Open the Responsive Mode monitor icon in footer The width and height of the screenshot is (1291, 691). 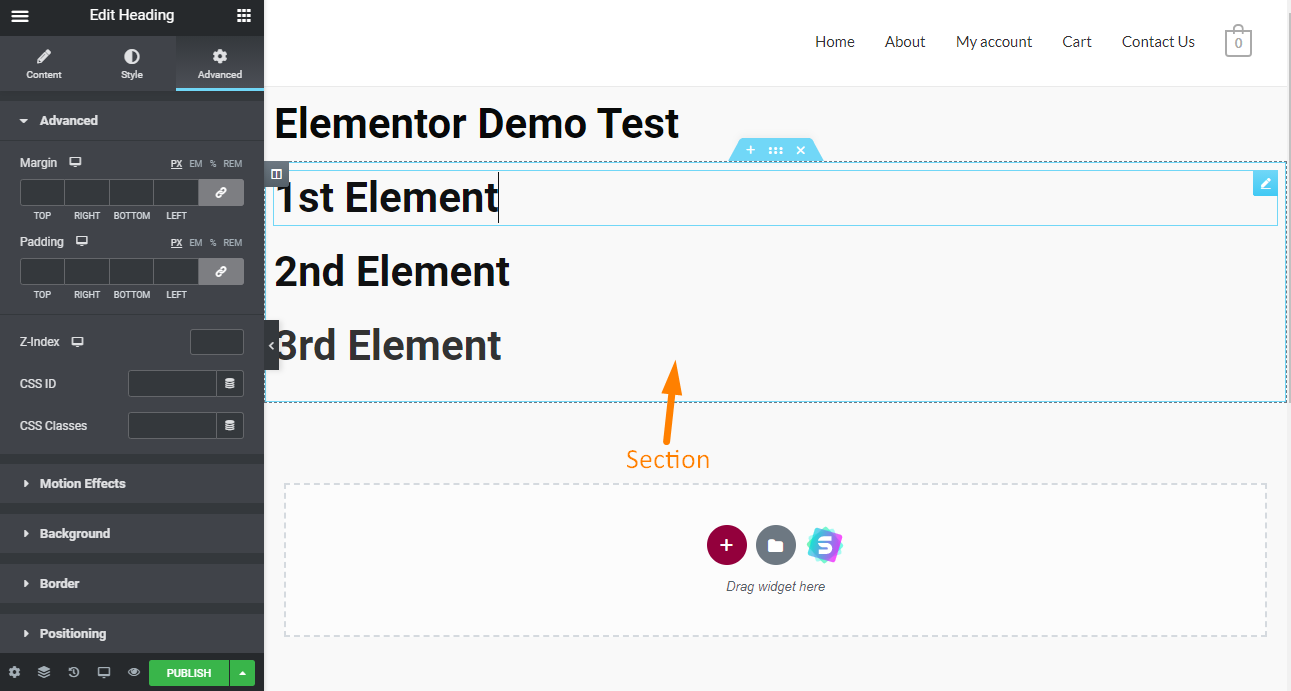(x=104, y=672)
